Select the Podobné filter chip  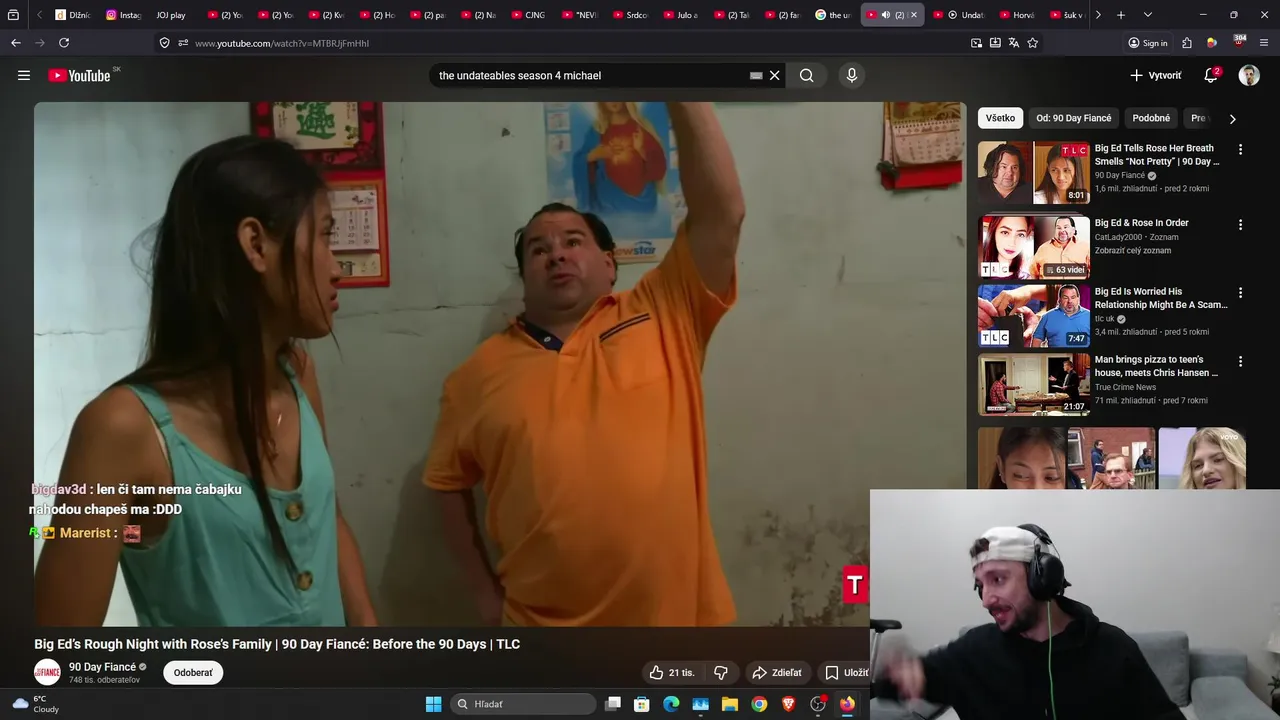click(1151, 118)
